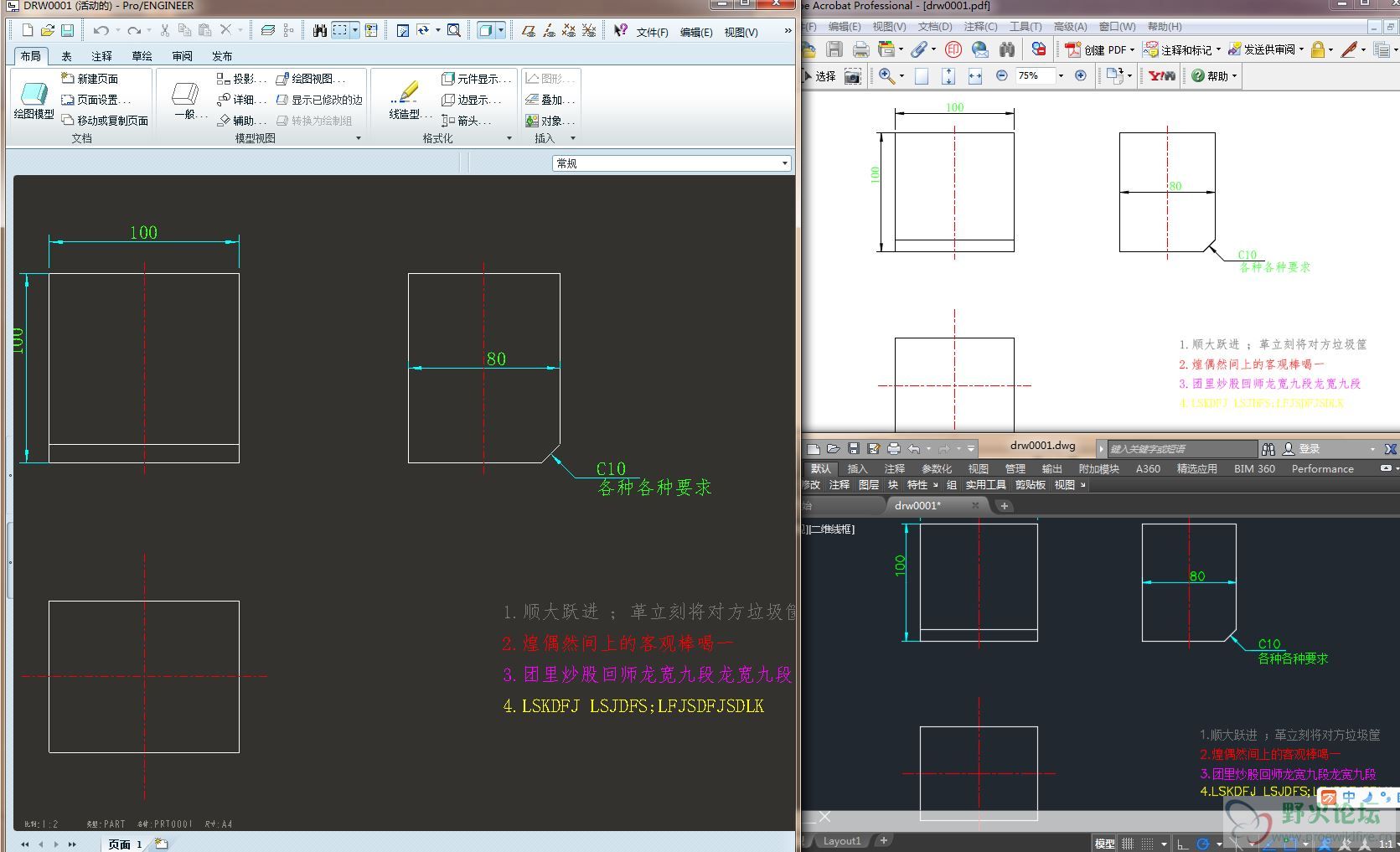Viewport: 1400px width, 852px height.
Task: Undo the last action in Pro/ENGINEER
Action: (x=101, y=31)
